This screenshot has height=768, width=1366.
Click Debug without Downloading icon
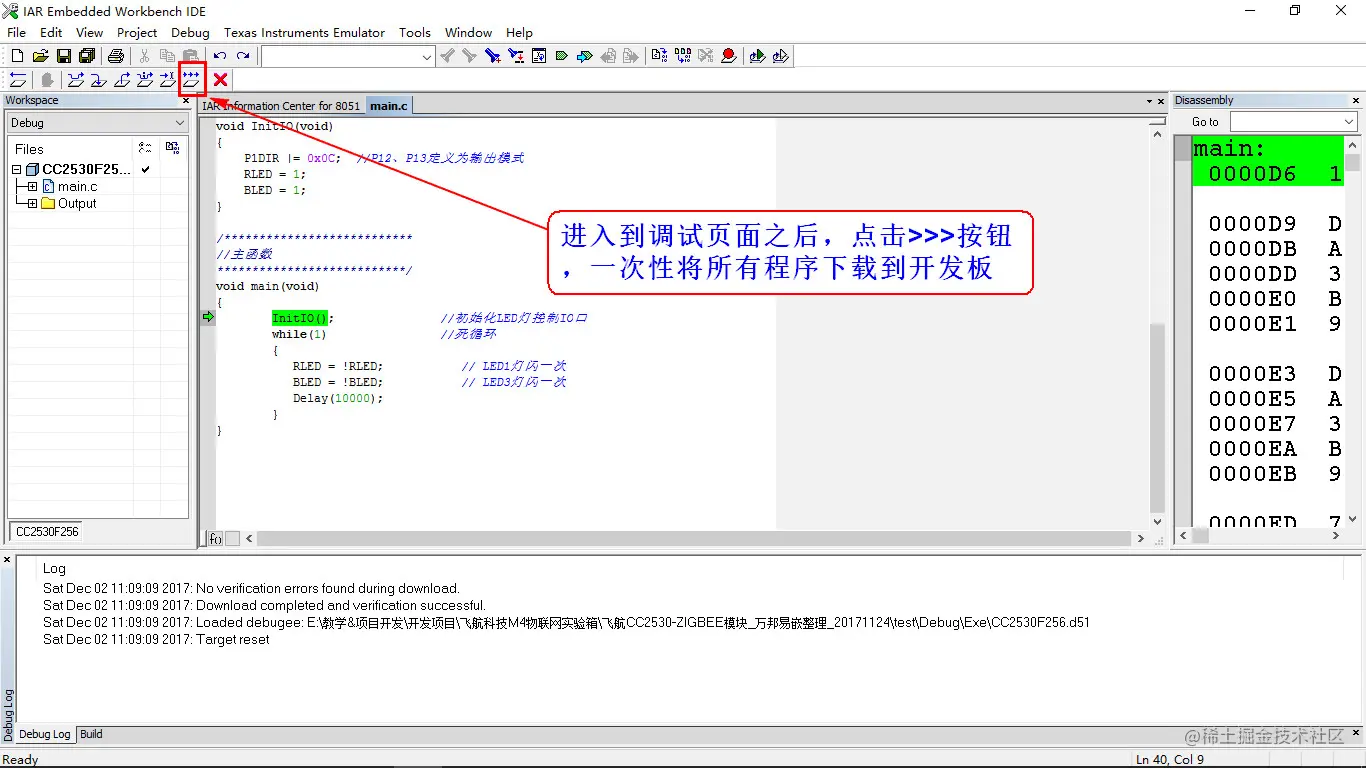click(x=780, y=56)
